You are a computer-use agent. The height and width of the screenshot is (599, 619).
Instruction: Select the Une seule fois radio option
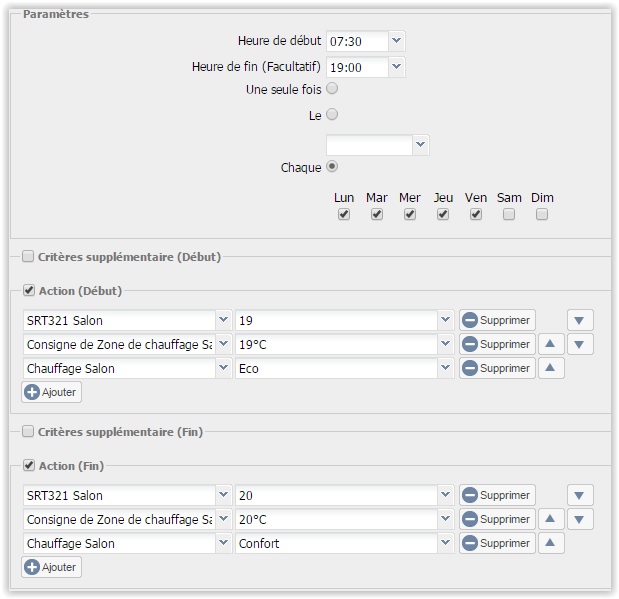coord(332,88)
